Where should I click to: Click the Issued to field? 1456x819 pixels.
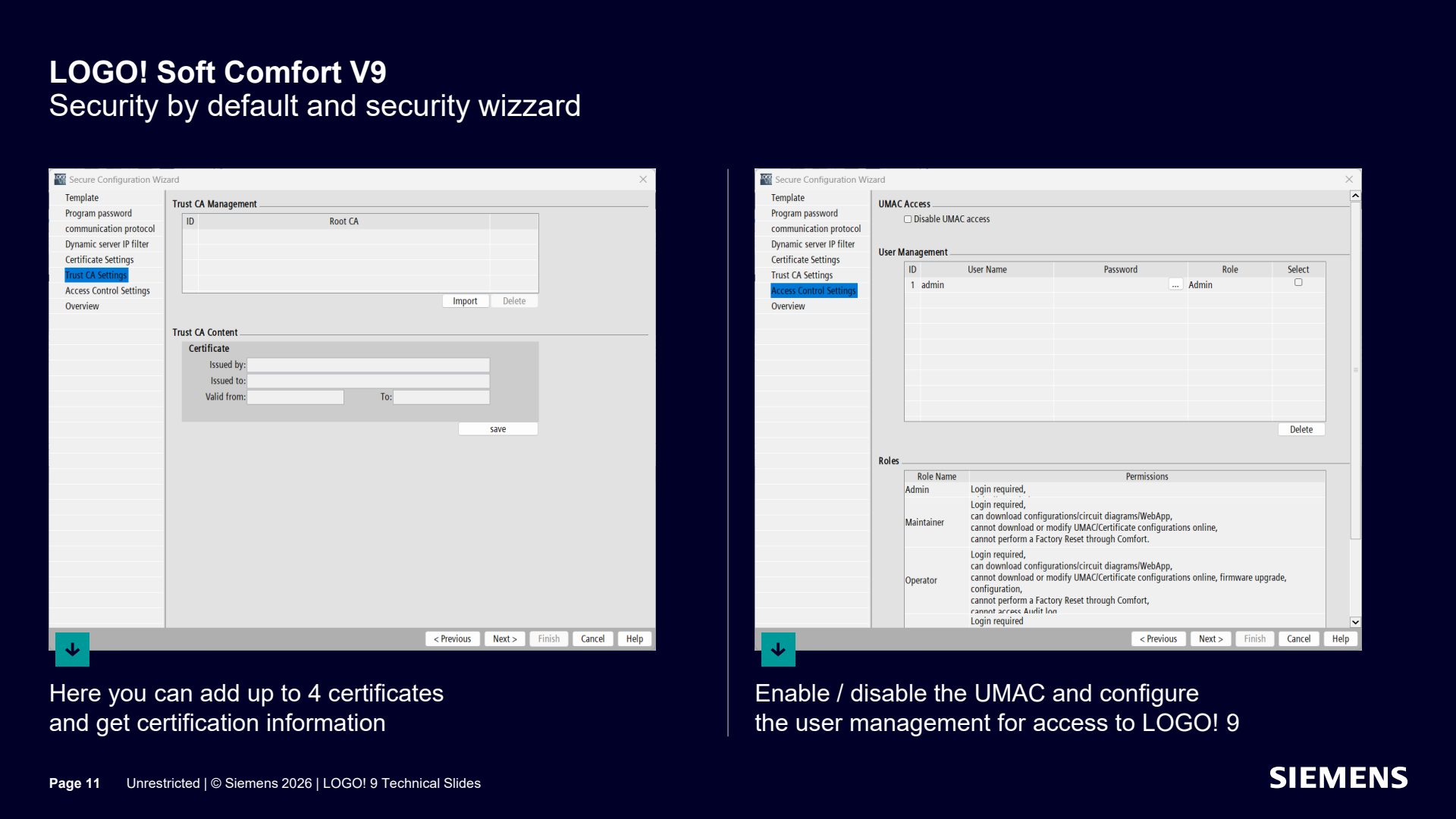369,381
